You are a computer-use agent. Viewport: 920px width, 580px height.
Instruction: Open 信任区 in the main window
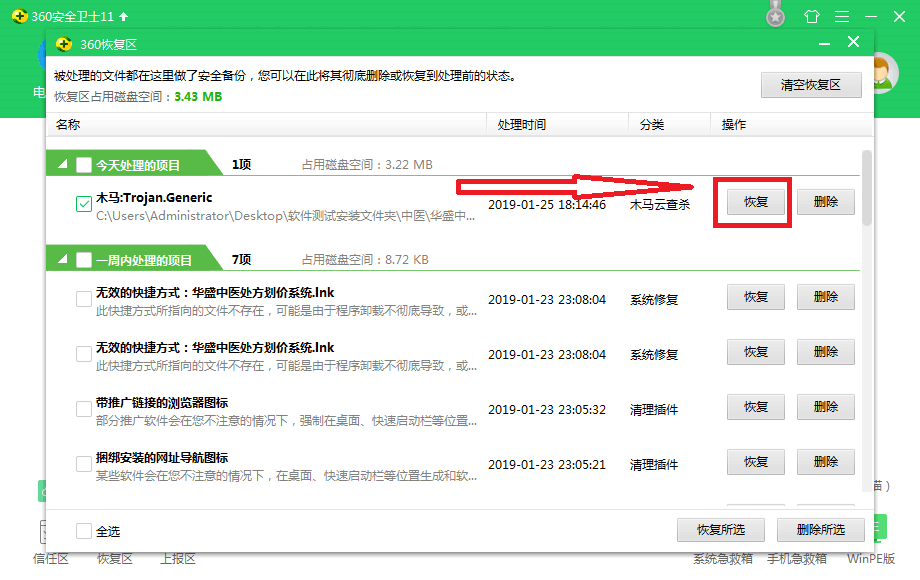tap(50, 559)
